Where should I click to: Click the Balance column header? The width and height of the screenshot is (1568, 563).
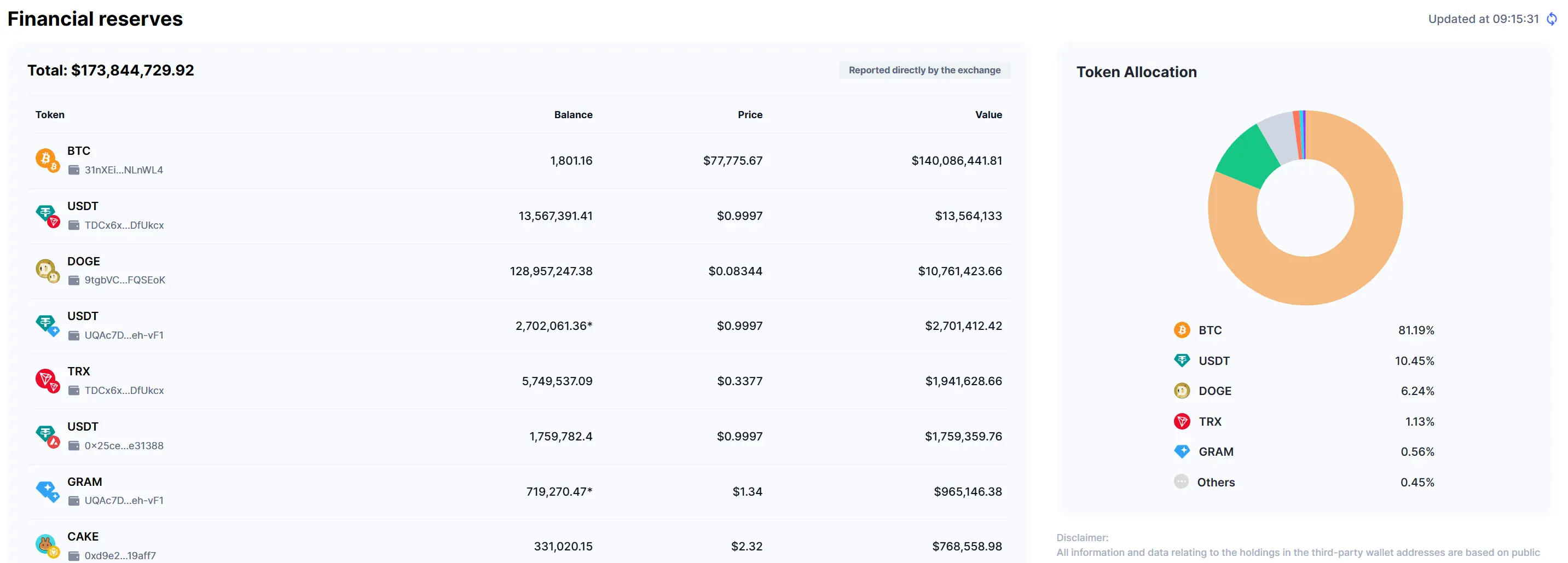tap(573, 114)
